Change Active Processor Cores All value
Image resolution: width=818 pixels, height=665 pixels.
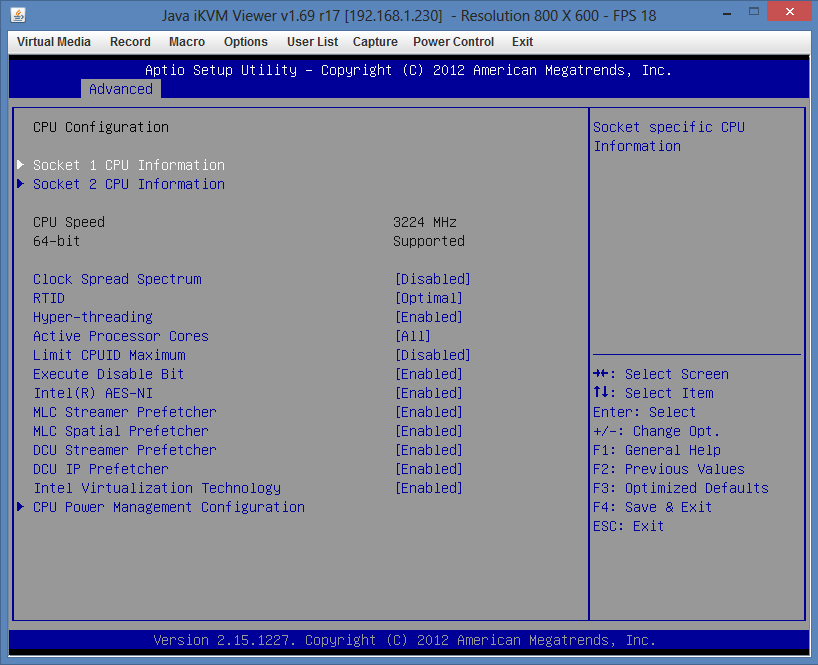point(413,336)
